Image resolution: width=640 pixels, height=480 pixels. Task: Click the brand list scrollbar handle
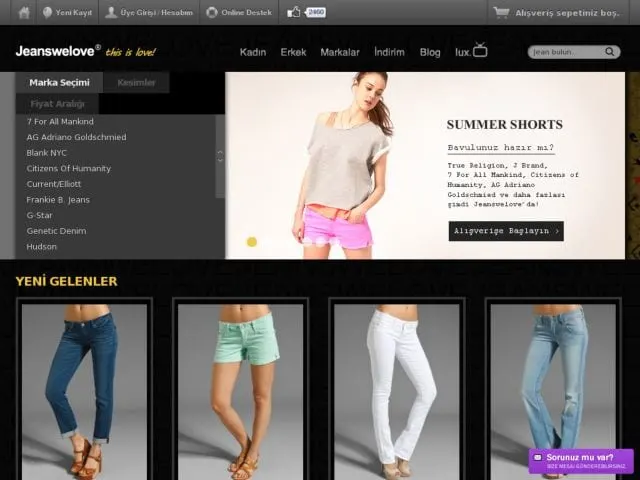[220, 156]
